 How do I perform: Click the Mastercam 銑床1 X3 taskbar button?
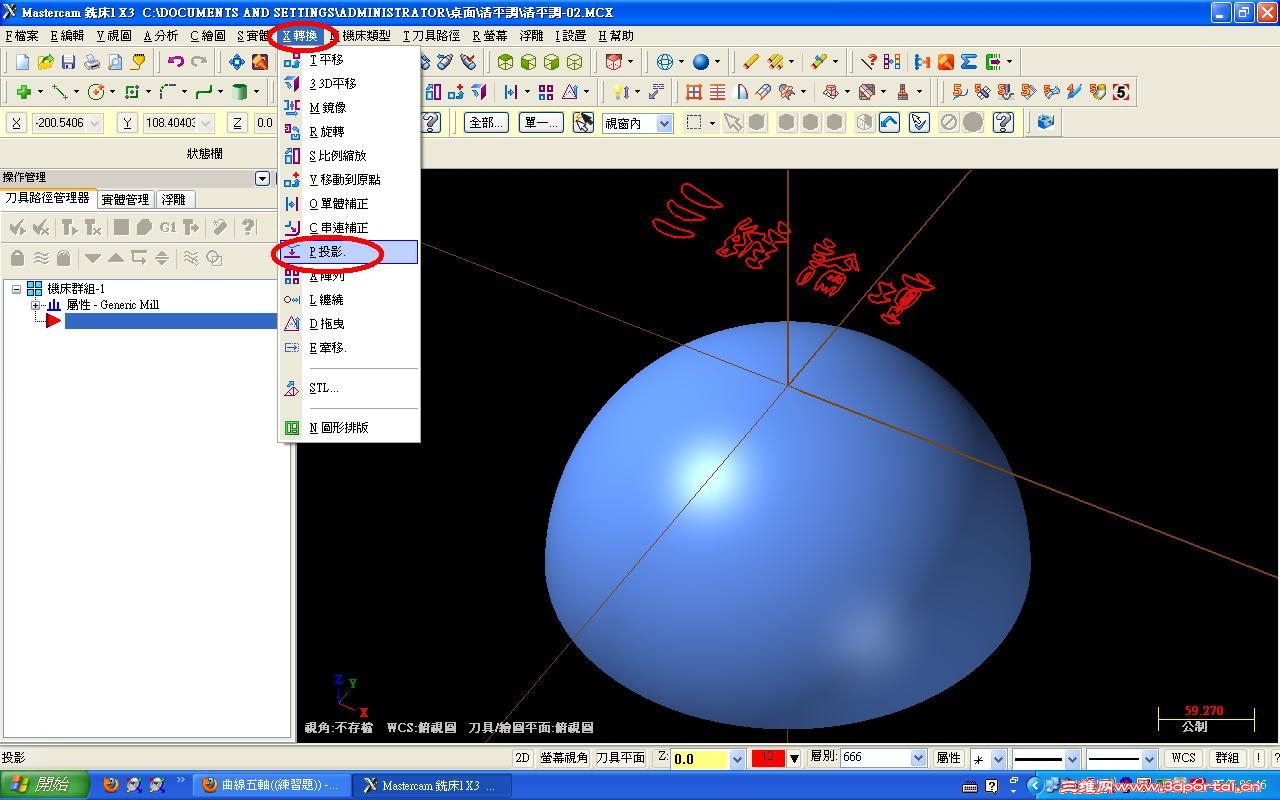click(x=434, y=785)
